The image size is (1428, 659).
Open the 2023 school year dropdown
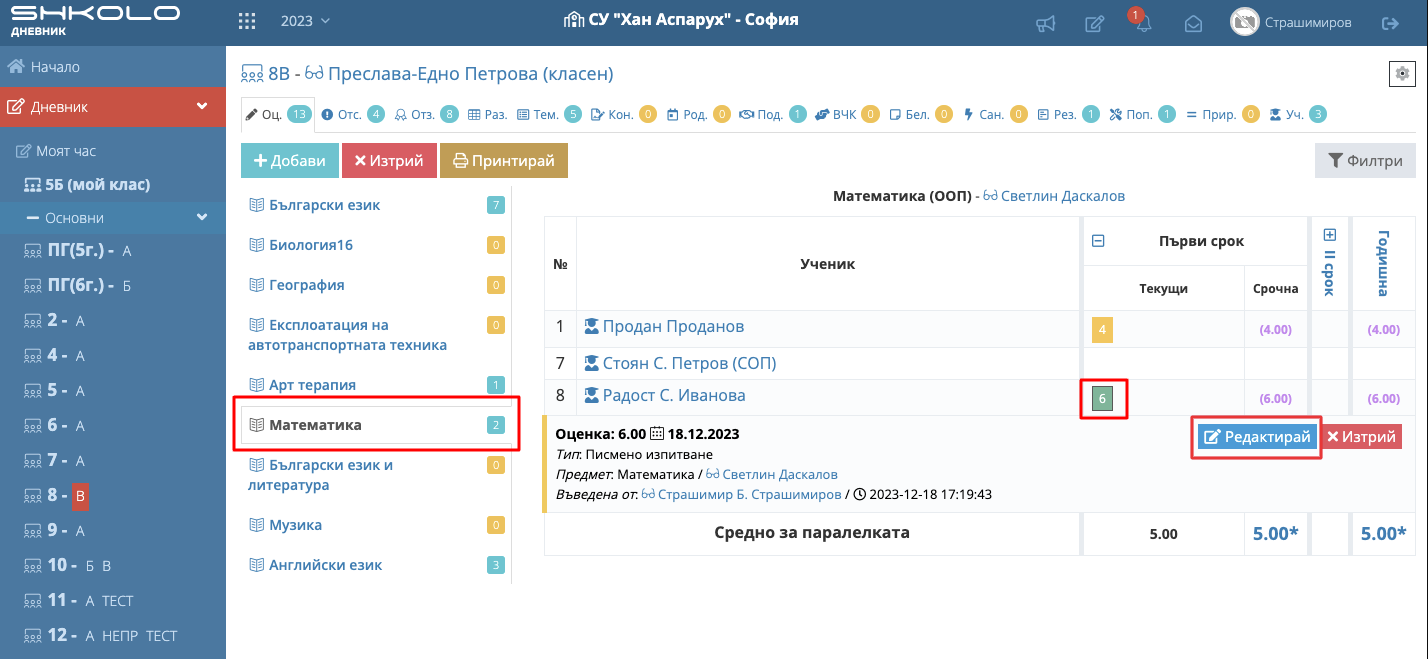pyautogui.click(x=305, y=21)
